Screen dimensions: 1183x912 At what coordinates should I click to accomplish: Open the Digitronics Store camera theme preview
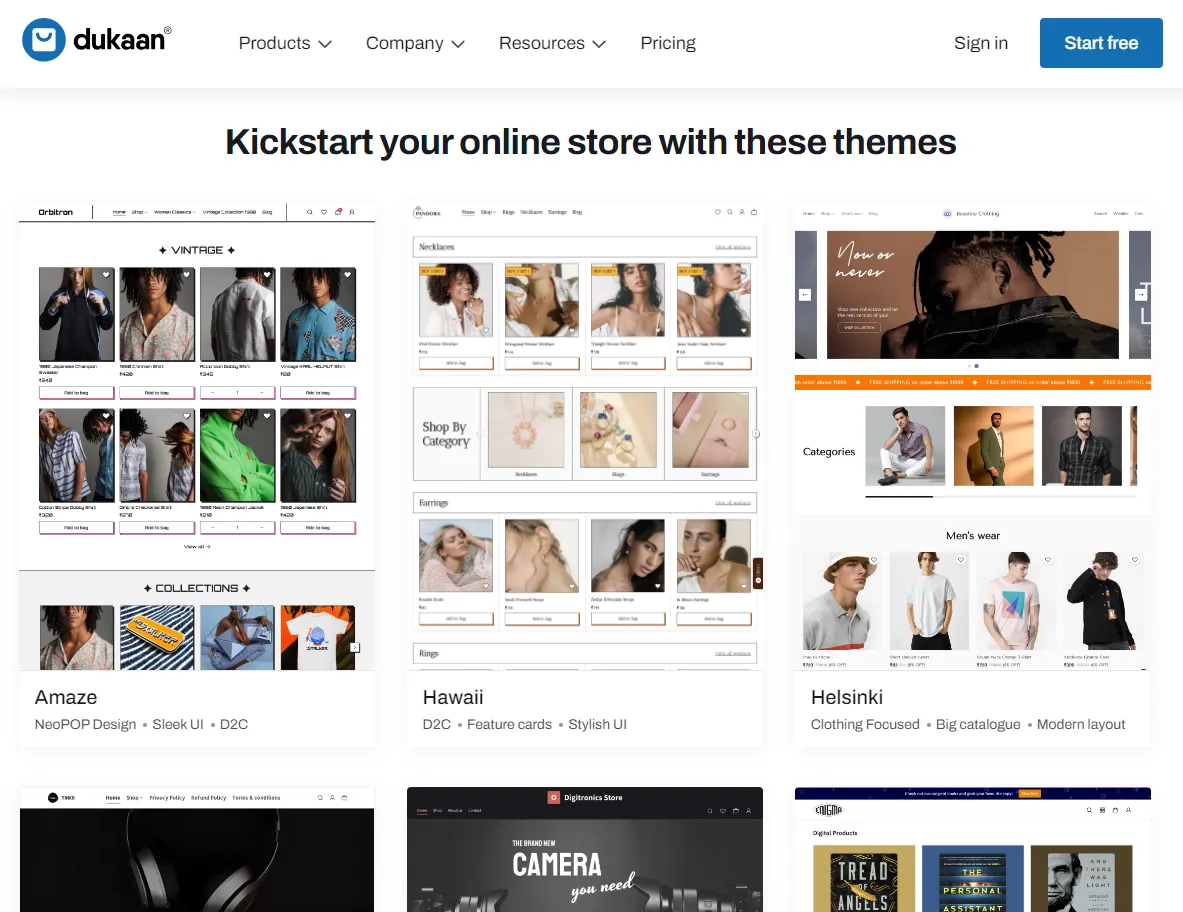click(585, 849)
